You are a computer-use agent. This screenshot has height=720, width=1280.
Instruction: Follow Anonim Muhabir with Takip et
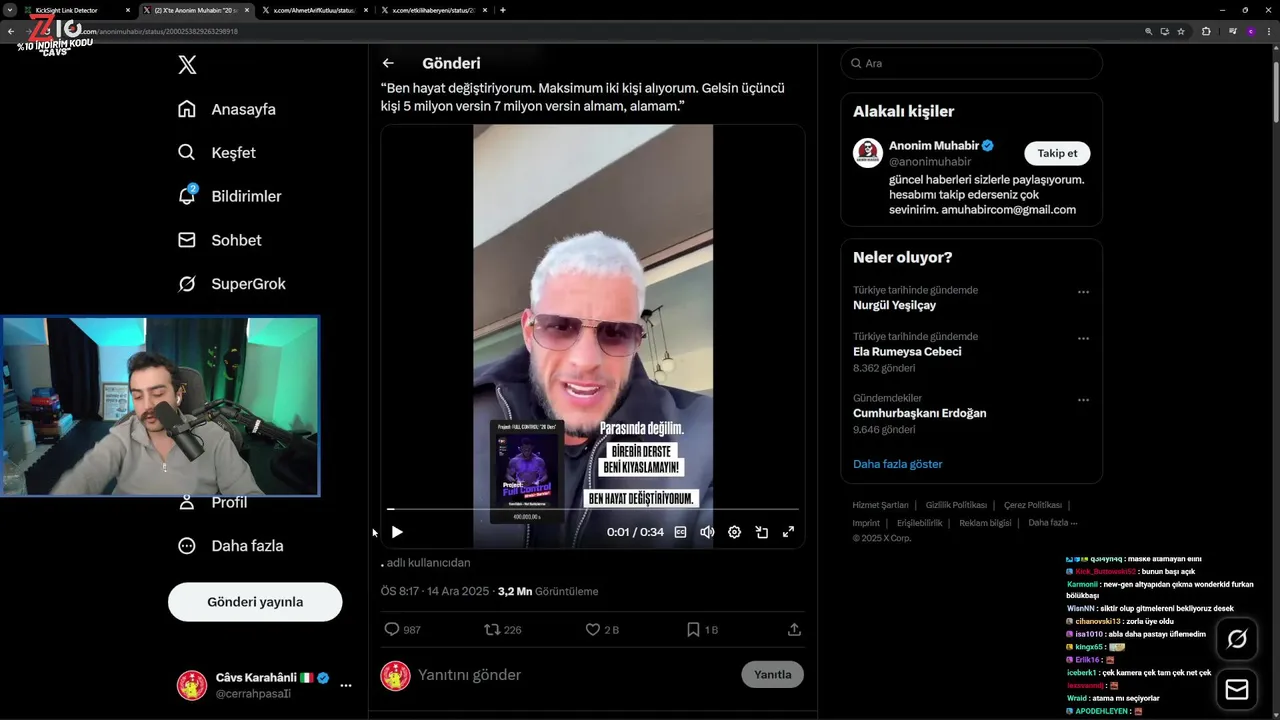[1057, 153]
